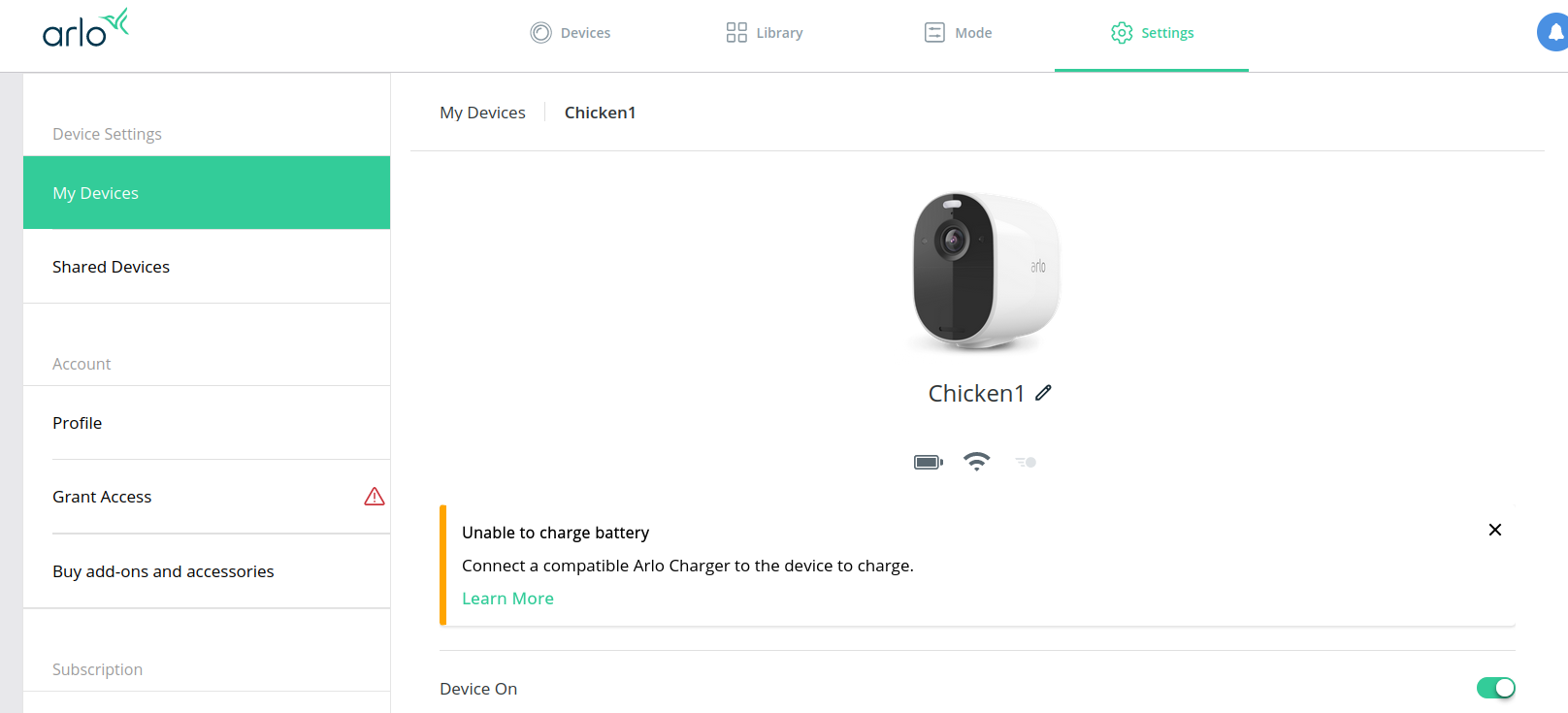This screenshot has width=1568, height=713.
Task: Open the Learn More link
Action: coord(507,599)
